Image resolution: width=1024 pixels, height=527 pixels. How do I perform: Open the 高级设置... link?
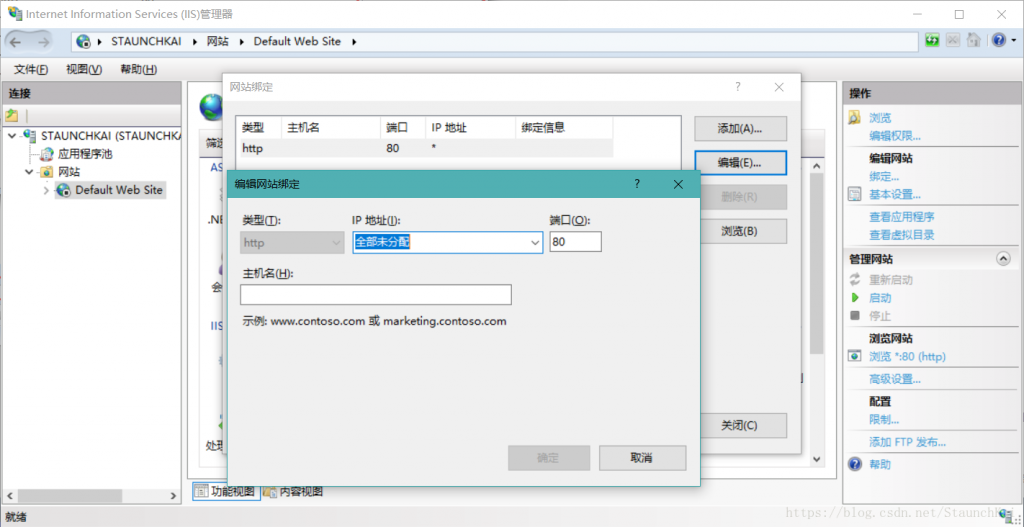(894, 379)
